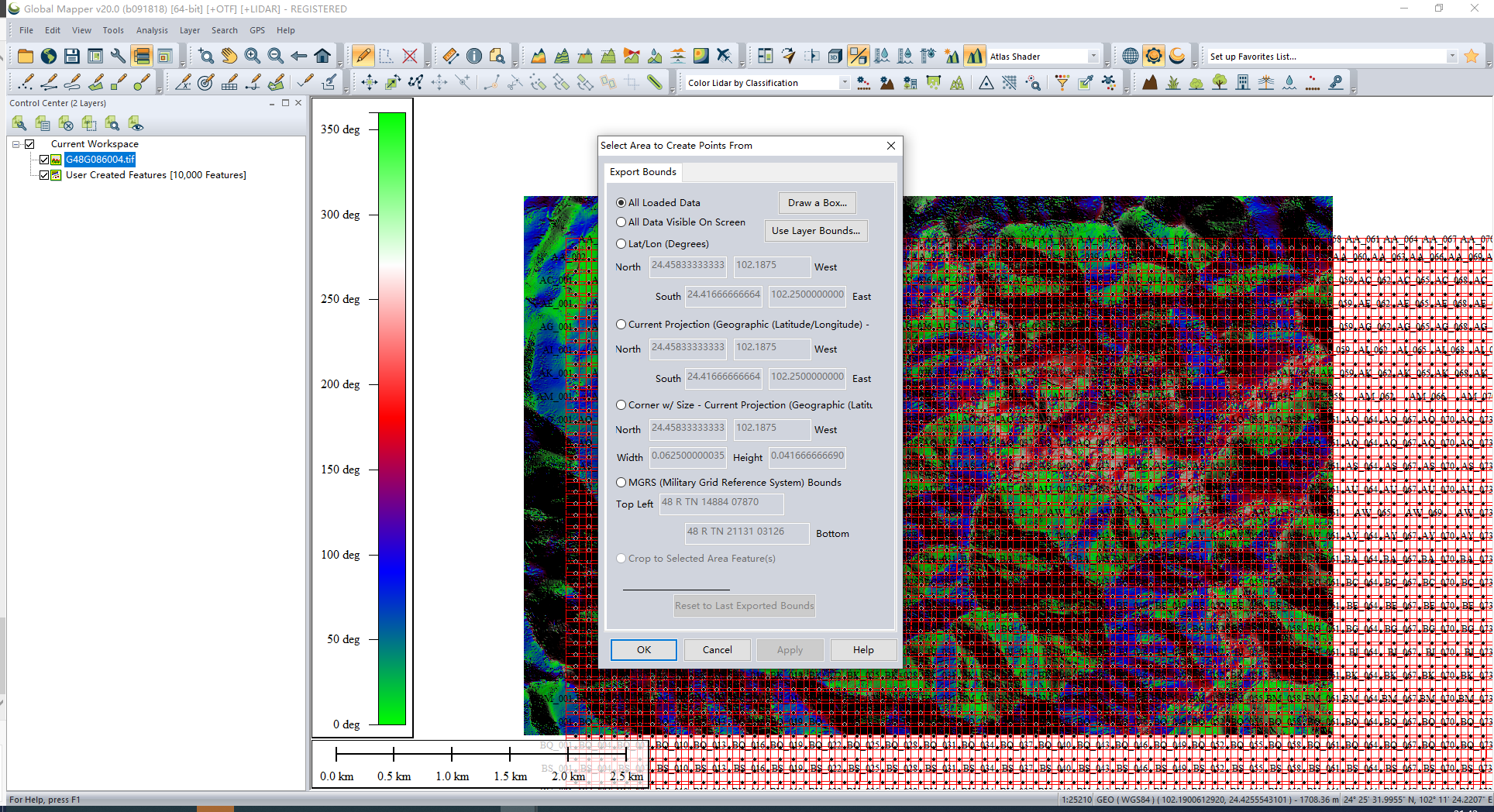Select Corner w/ Size radio button
The image size is (1494, 812).
click(621, 404)
